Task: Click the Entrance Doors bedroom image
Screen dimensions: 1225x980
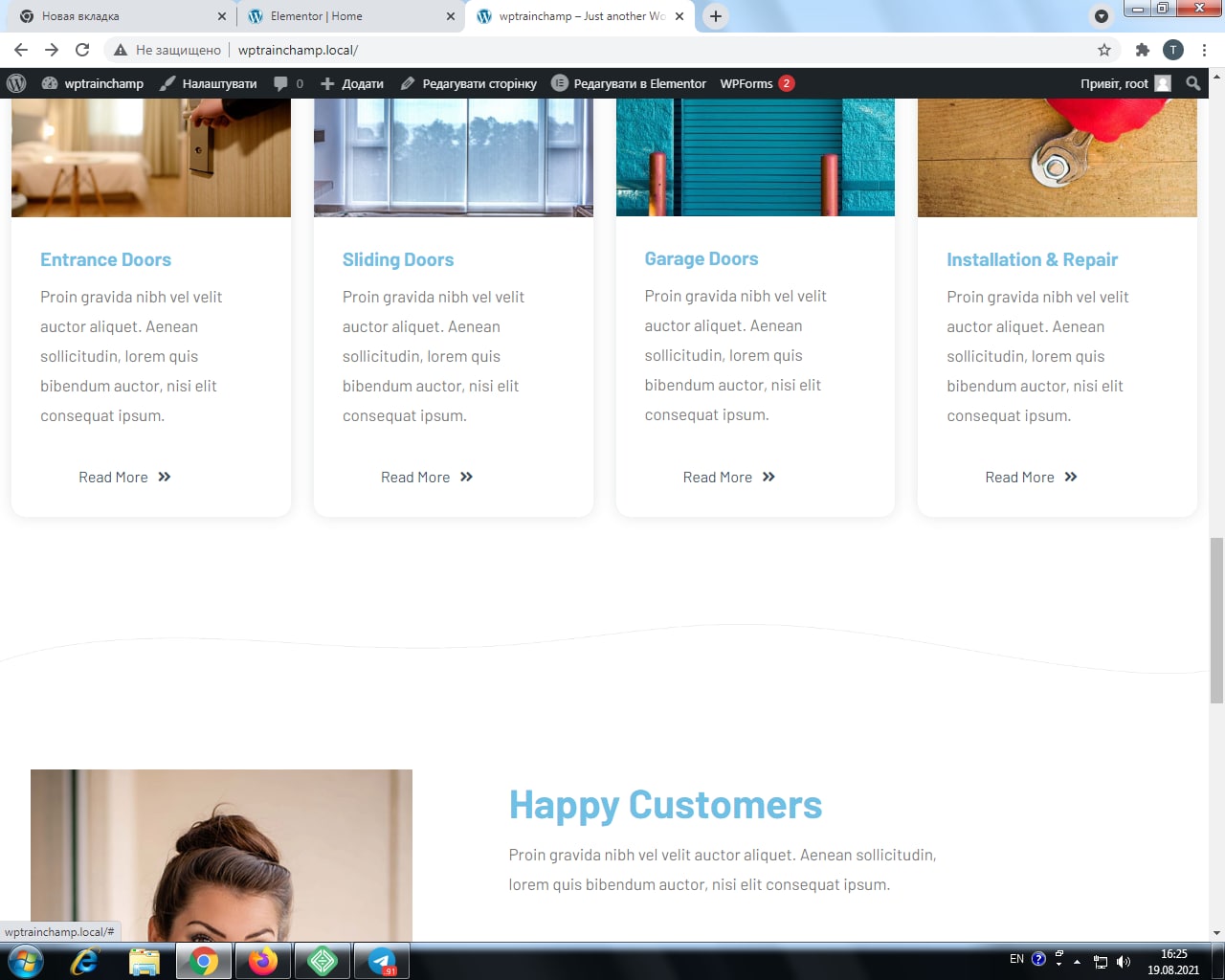Action: 151,158
